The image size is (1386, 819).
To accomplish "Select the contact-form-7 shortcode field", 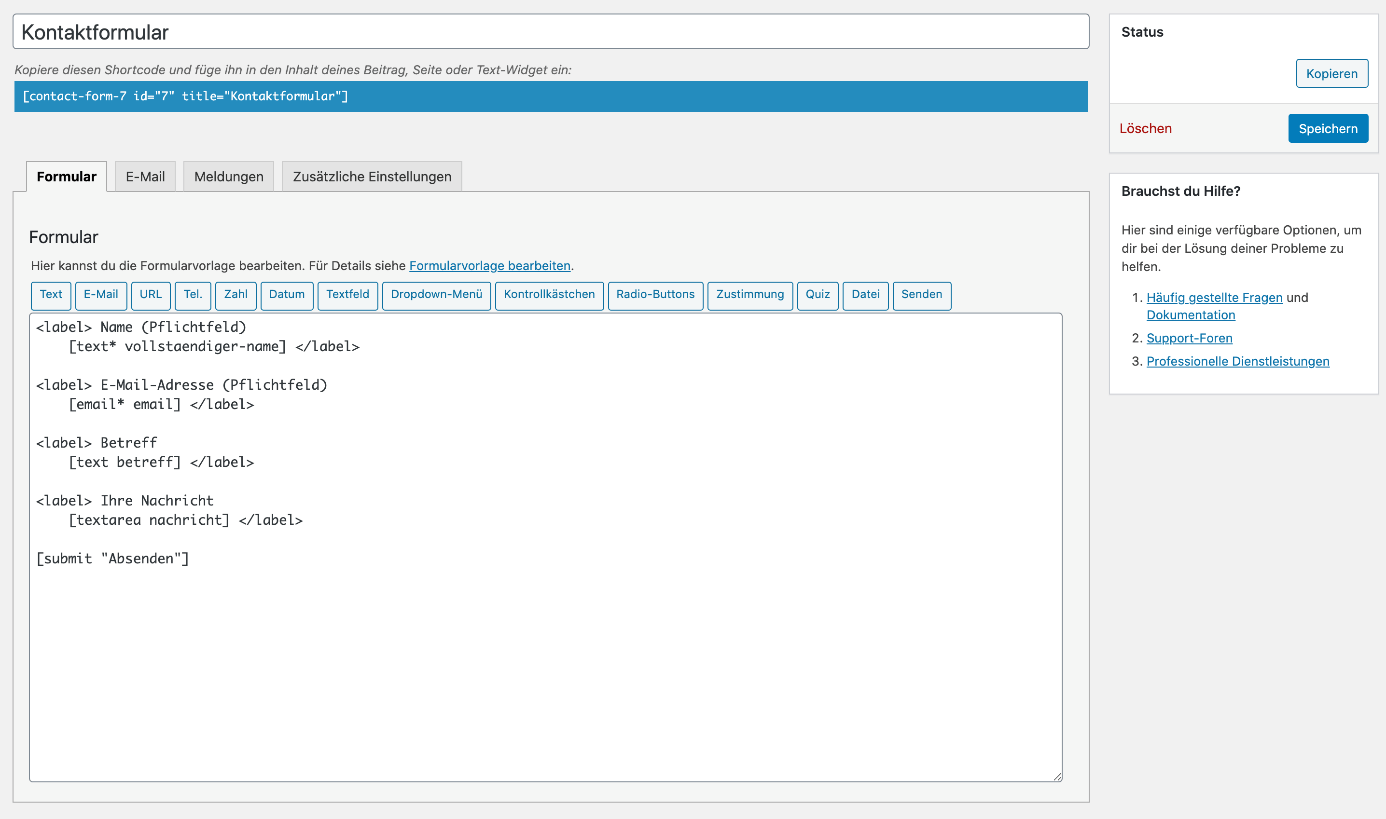I will point(551,96).
